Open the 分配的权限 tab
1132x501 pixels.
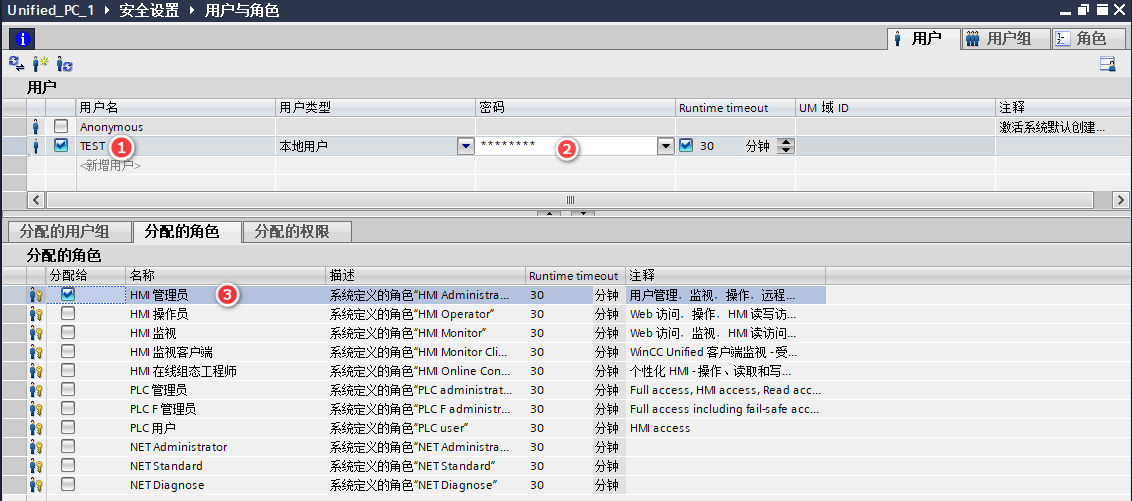point(297,232)
